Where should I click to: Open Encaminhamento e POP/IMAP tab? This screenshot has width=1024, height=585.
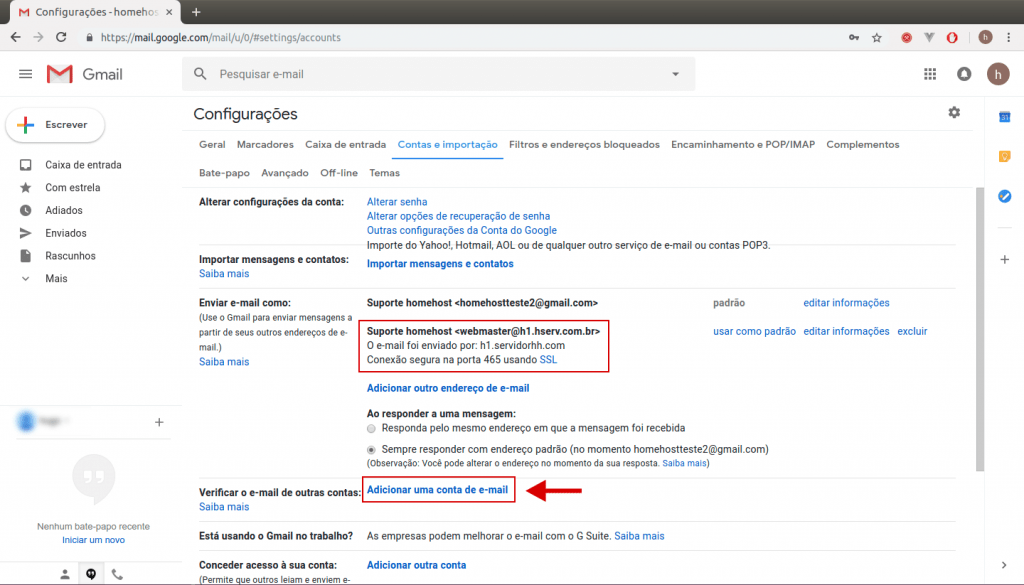(x=743, y=144)
